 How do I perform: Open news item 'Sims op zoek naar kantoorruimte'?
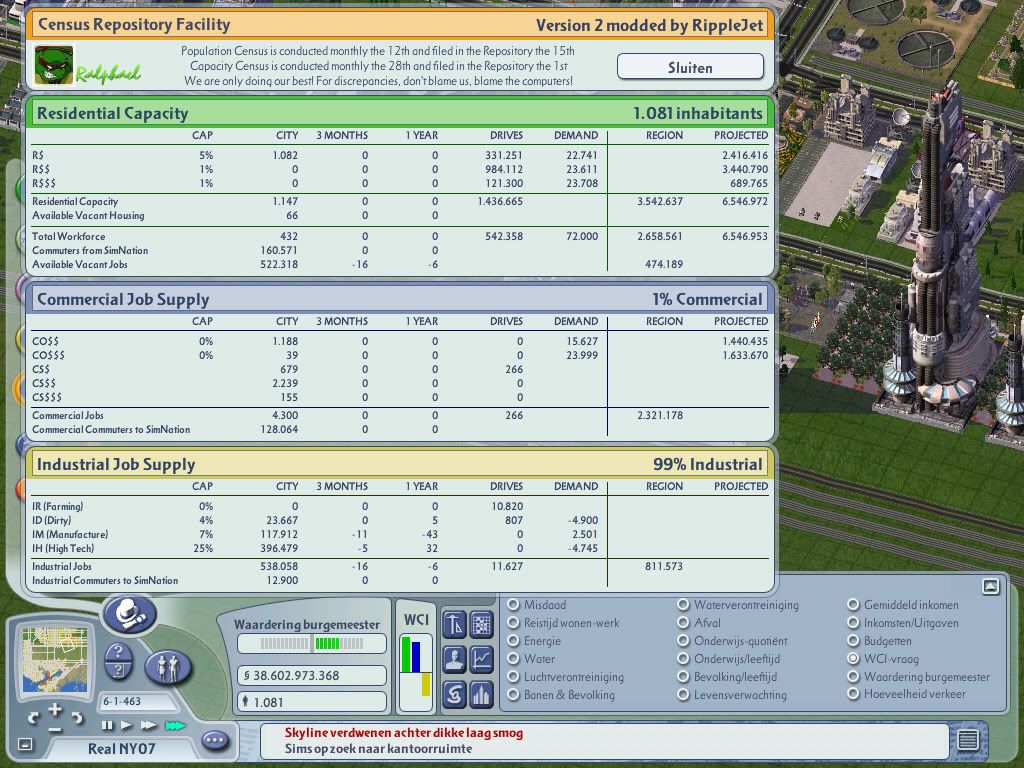pyautogui.click(x=378, y=748)
